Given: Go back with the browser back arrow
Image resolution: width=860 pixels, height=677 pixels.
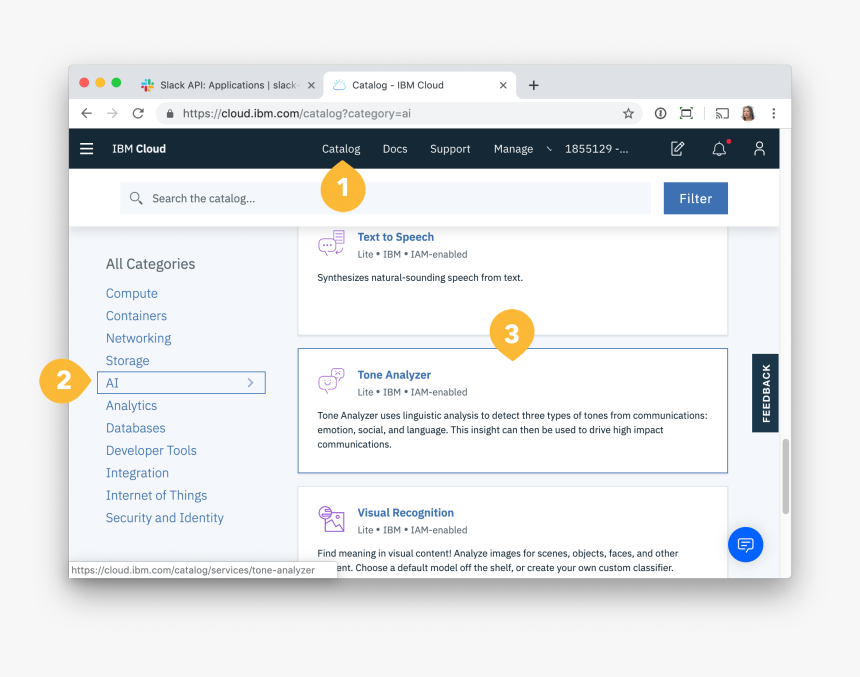Looking at the screenshot, I should (x=87, y=114).
